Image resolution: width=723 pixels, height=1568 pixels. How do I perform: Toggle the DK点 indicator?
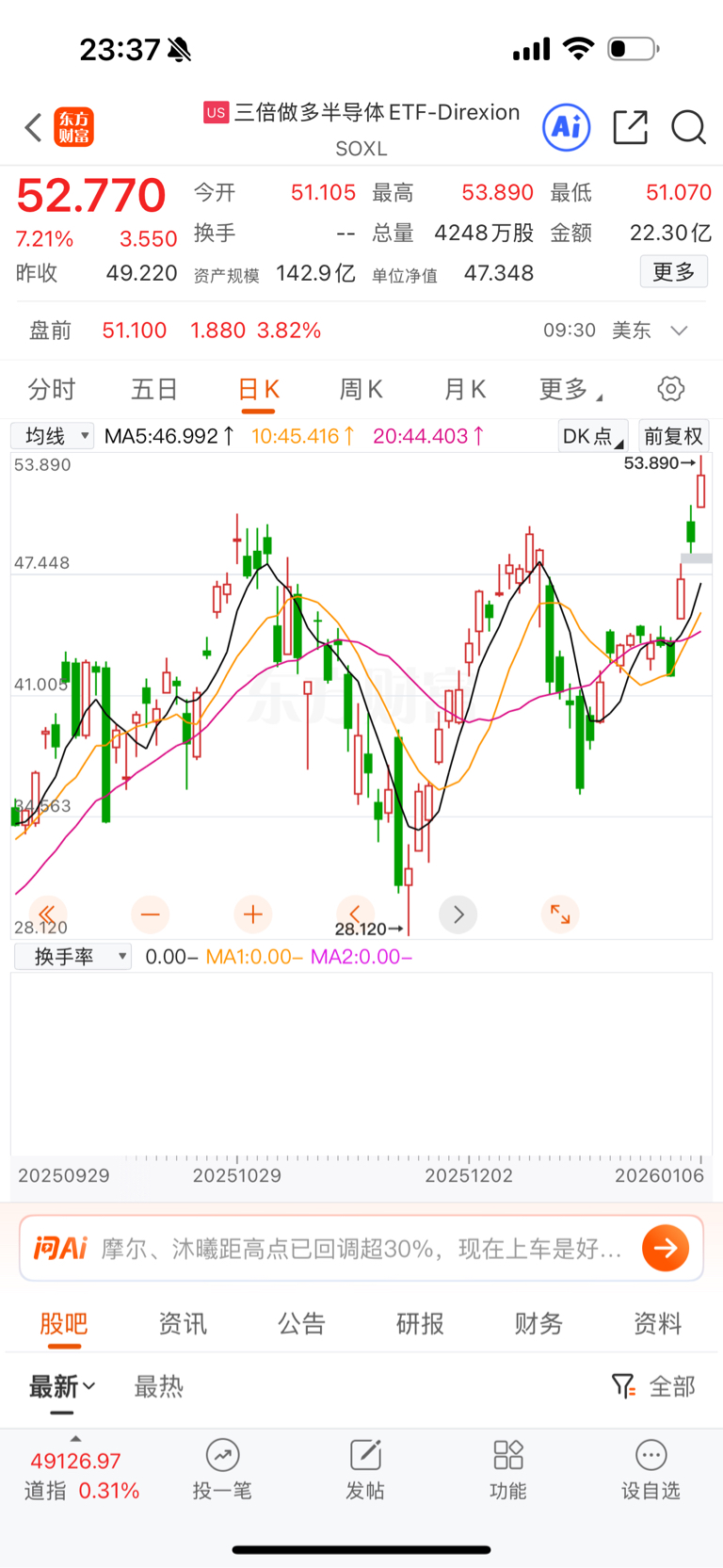point(592,436)
